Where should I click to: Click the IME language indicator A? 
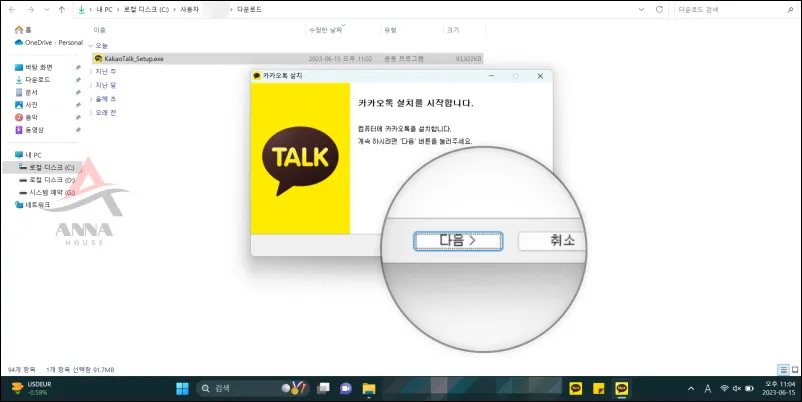pyautogui.click(x=707, y=389)
